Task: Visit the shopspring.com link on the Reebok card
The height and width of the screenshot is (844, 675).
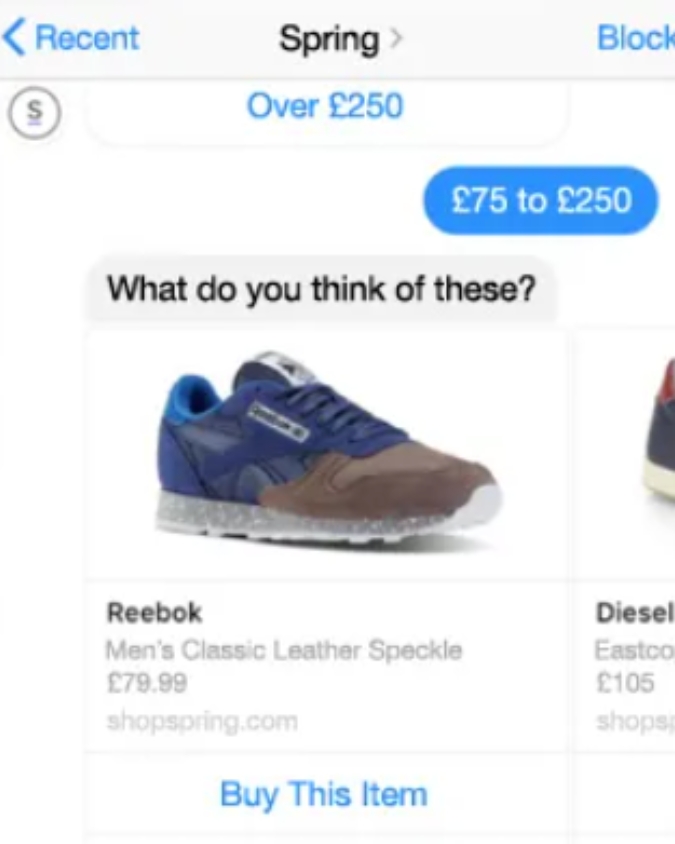Action: click(x=202, y=721)
